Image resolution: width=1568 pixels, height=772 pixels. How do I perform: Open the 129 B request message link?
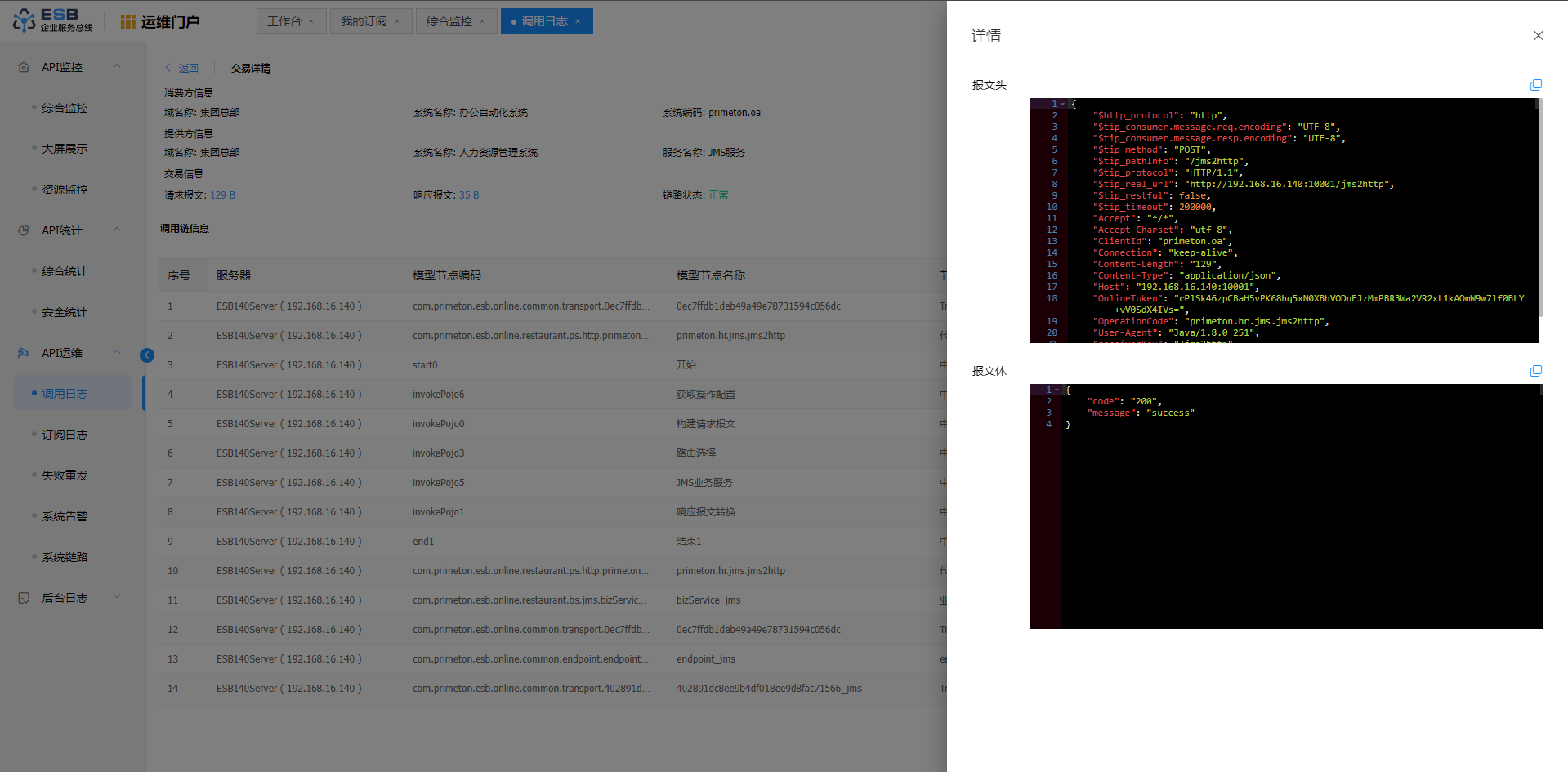pyautogui.click(x=222, y=195)
